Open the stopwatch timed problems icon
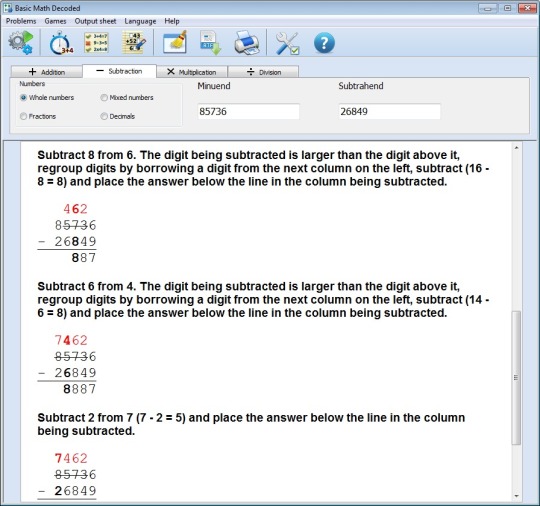The image size is (540, 506). [x=61, y=43]
